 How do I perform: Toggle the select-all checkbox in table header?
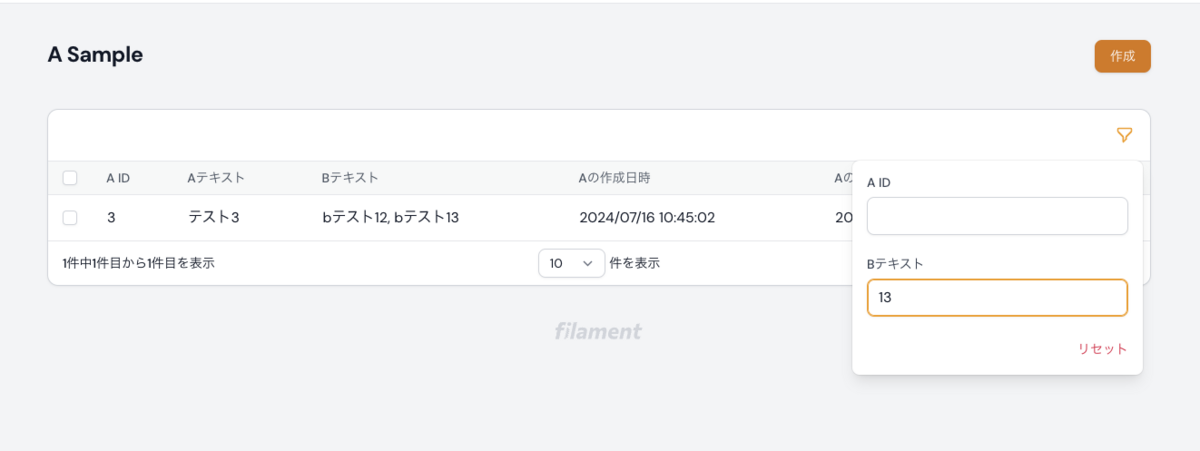[70, 178]
